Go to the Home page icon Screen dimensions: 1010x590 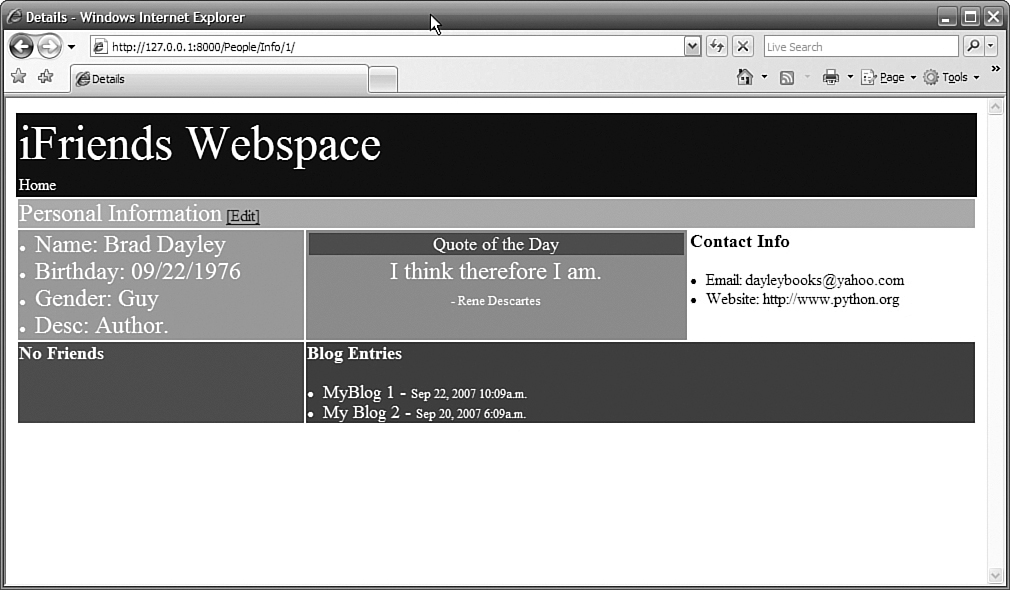click(744, 77)
